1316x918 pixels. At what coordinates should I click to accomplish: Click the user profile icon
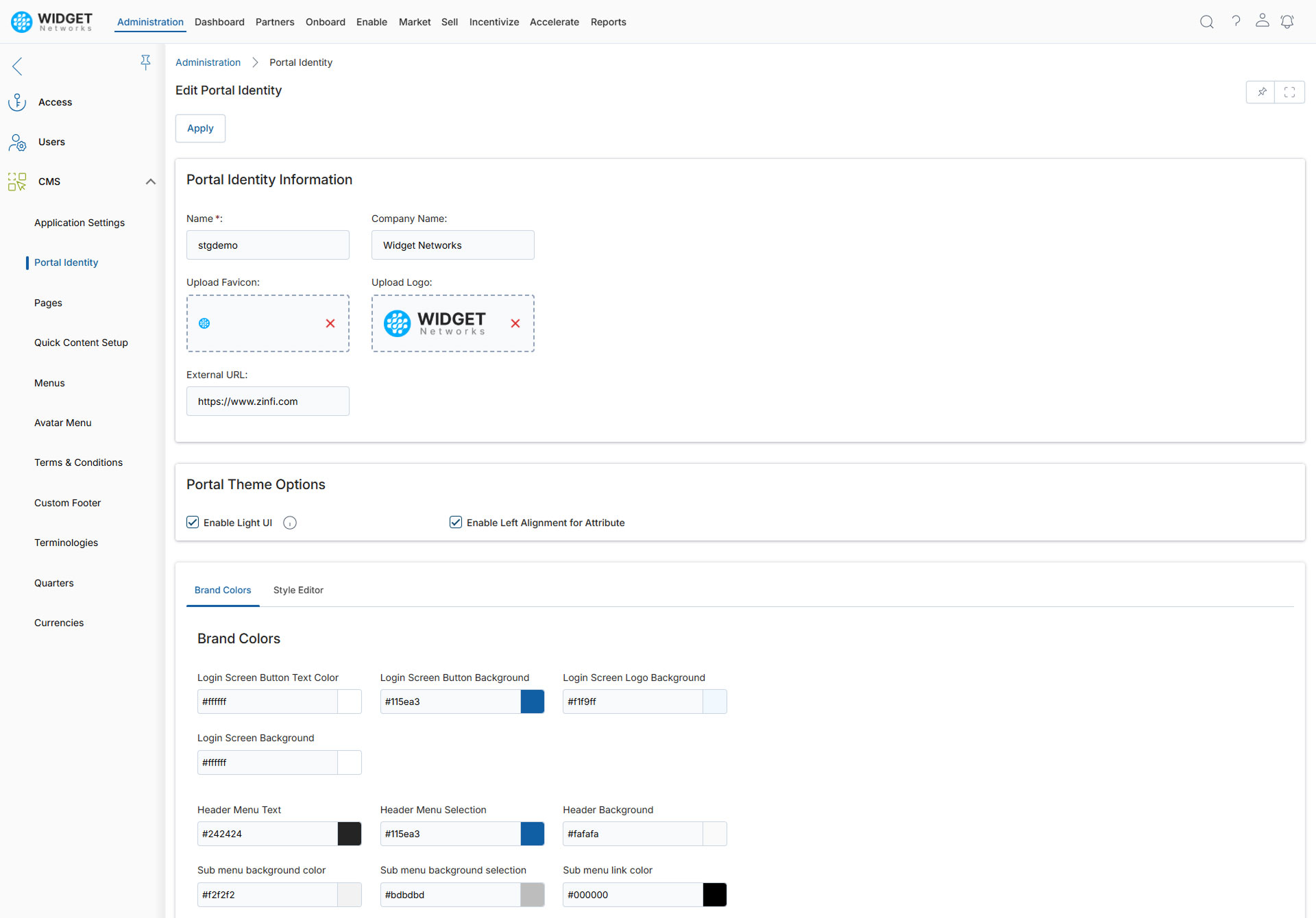pyautogui.click(x=1262, y=21)
